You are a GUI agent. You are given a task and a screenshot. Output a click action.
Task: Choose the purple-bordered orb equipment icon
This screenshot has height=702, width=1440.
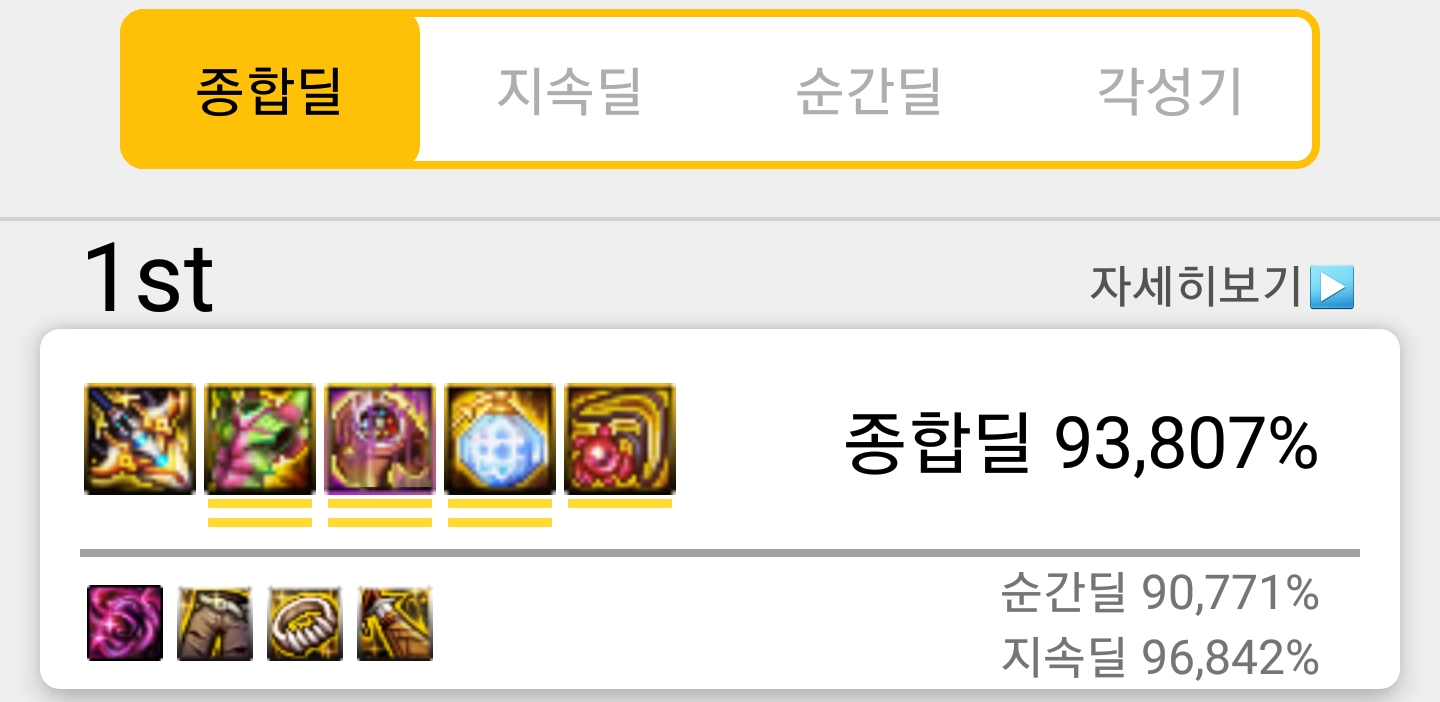[380, 439]
